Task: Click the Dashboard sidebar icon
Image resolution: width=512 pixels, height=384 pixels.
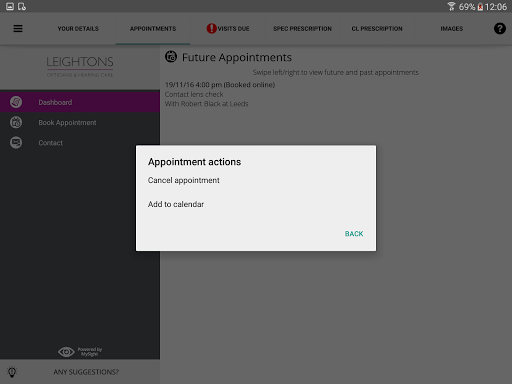Action: click(x=16, y=102)
